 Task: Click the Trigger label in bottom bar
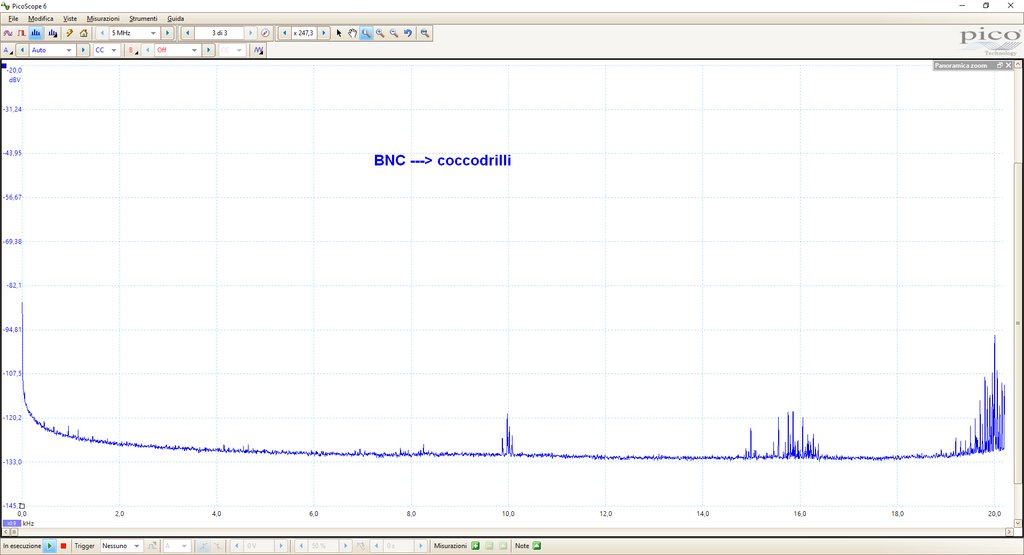coord(84,546)
